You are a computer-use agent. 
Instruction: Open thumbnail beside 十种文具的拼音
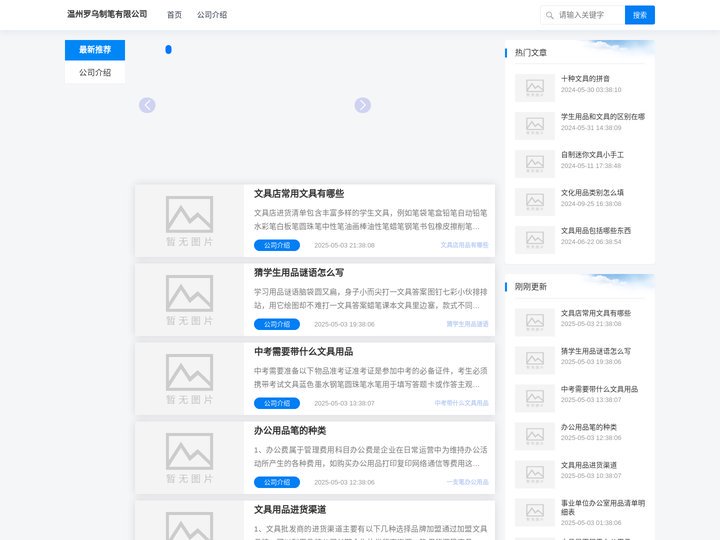[534, 87]
